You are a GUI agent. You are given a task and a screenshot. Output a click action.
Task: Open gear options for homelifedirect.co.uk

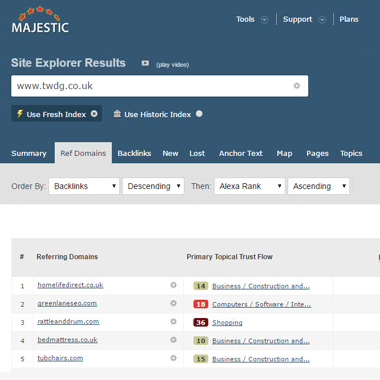pos(173,285)
